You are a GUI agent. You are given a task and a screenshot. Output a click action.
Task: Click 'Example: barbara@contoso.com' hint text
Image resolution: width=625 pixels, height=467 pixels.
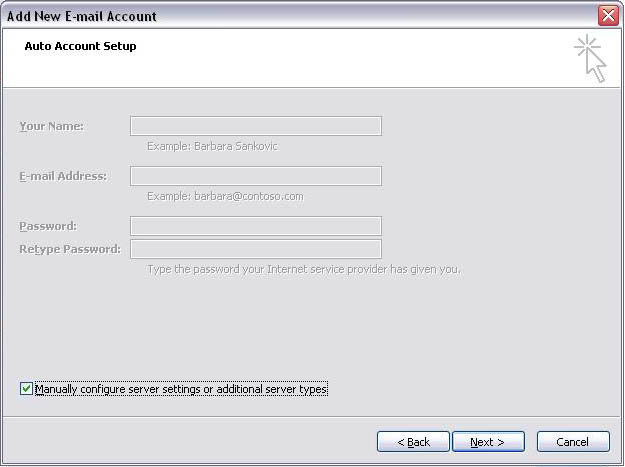point(226,196)
